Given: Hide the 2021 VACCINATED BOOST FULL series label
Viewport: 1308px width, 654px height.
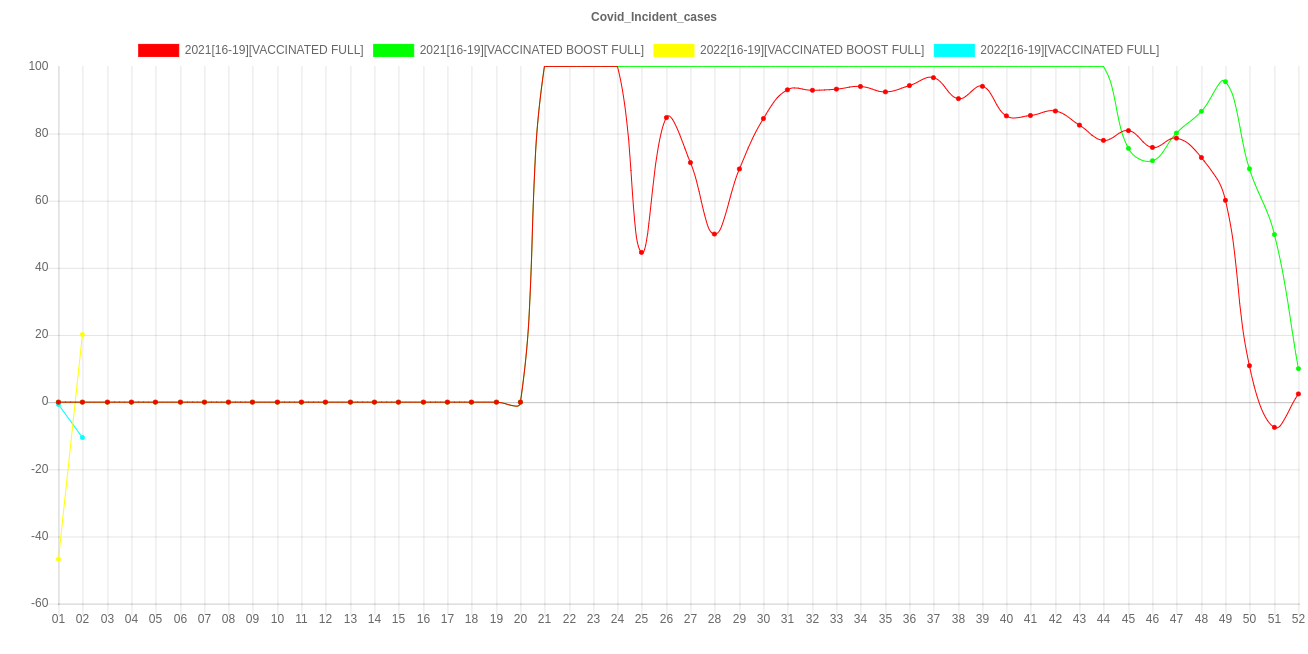Looking at the screenshot, I should coord(531,50).
